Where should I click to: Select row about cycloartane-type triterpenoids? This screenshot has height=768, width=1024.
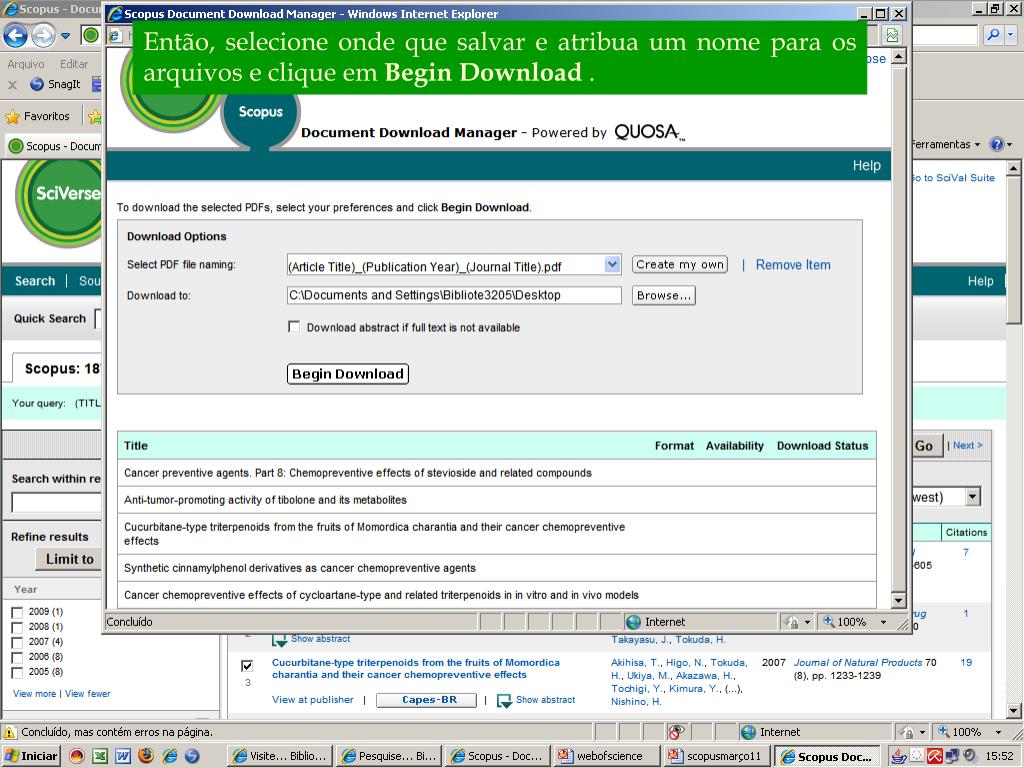(496, 595)
